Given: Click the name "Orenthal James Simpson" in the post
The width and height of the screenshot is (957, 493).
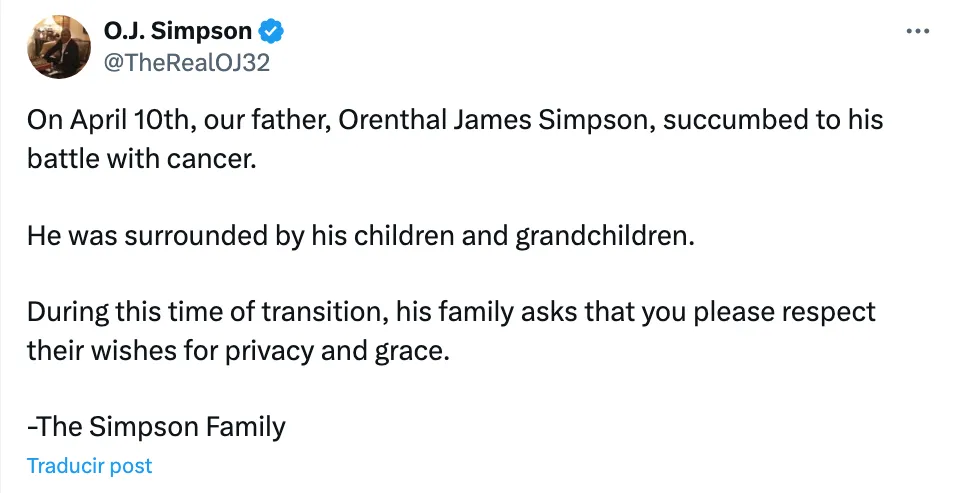Looking at the screenshot, I should (x=494, y=121).
